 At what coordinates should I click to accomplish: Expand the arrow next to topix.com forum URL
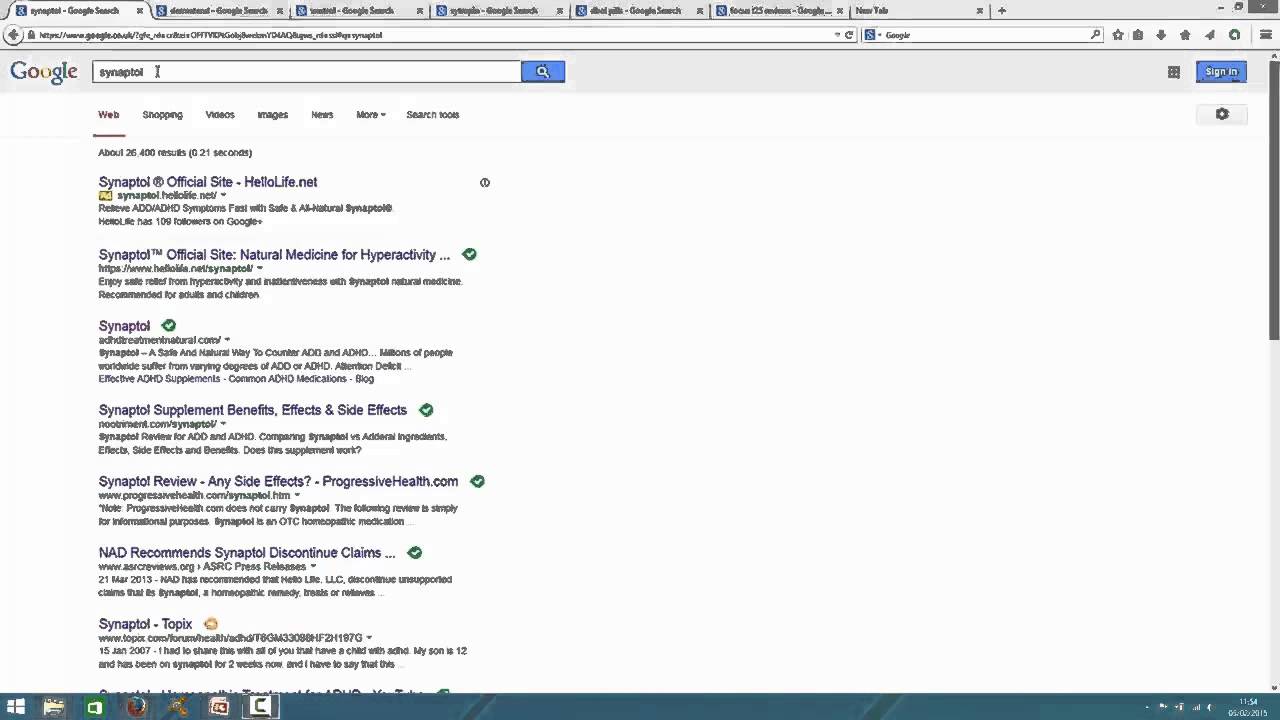pos(369,638)
